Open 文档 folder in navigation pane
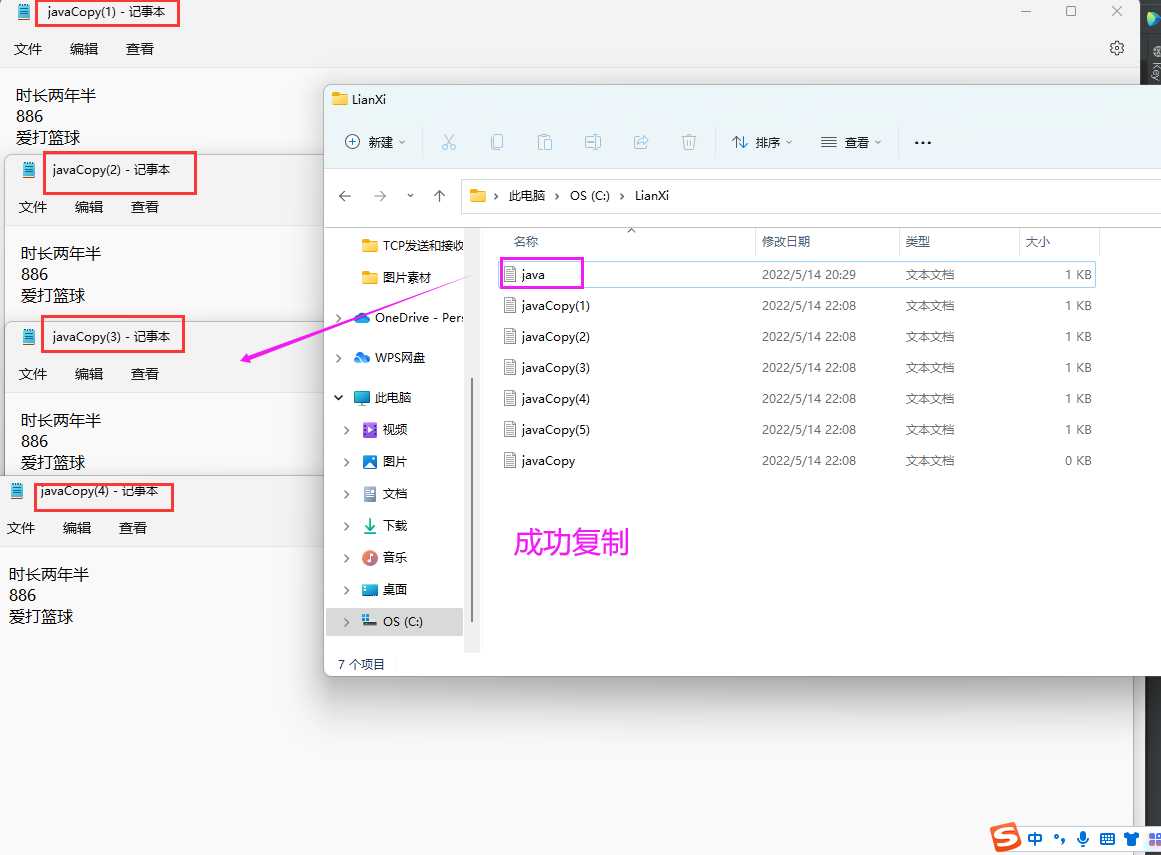1161x855 pixels. 385,494
